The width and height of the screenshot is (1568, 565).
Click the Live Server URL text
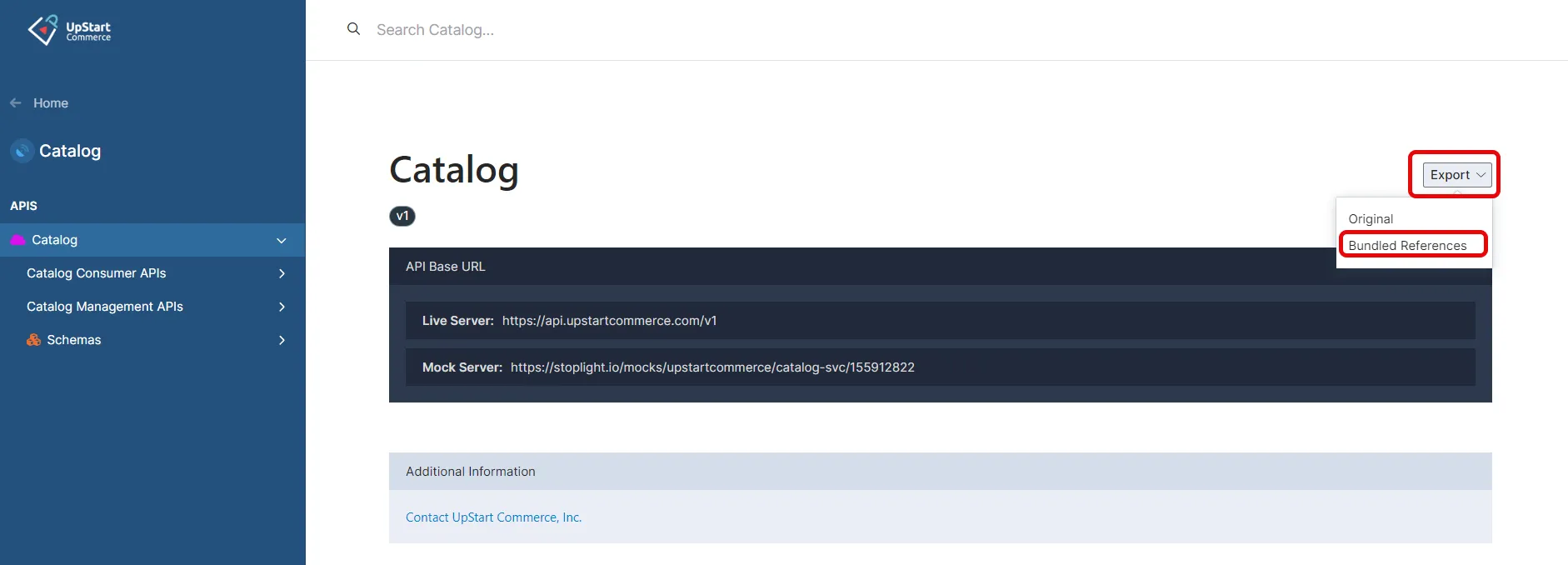(609, 321)
